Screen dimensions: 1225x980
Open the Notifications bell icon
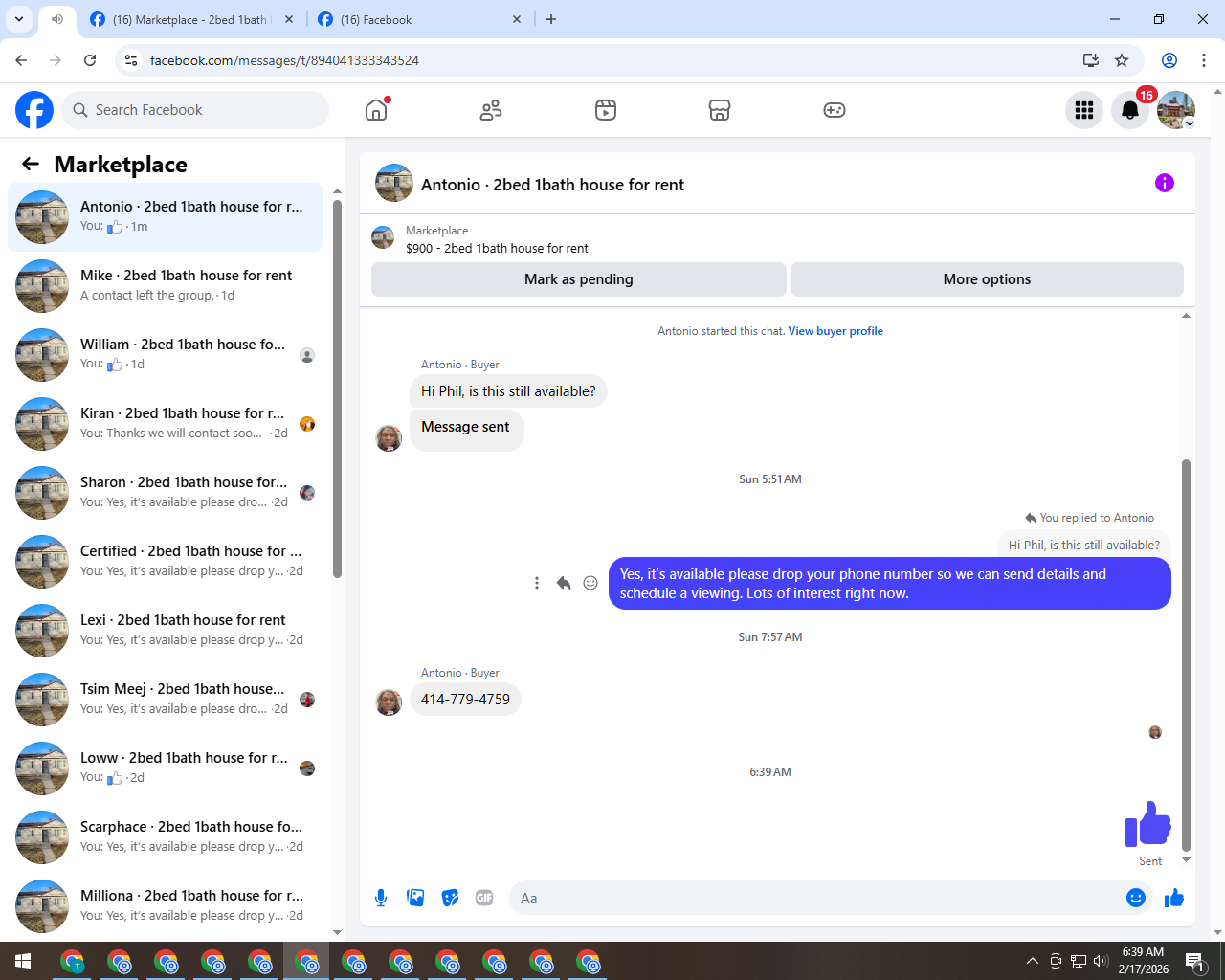click(x=1130, y=110)
